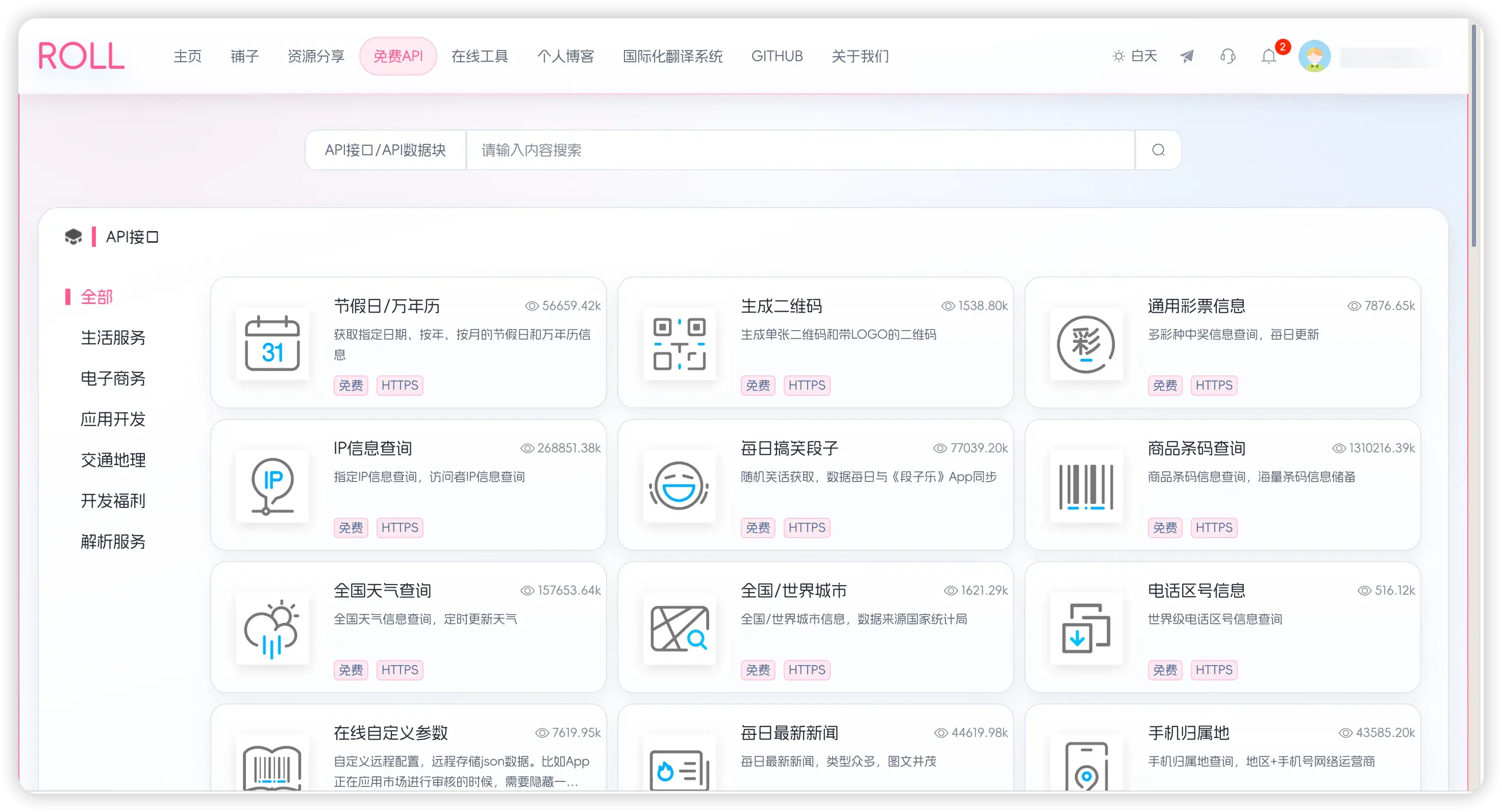The width and height of the screenshot is (1502, 812).
Task: Click the 免费 tag on 节假日/万年历
Action: 351,385
